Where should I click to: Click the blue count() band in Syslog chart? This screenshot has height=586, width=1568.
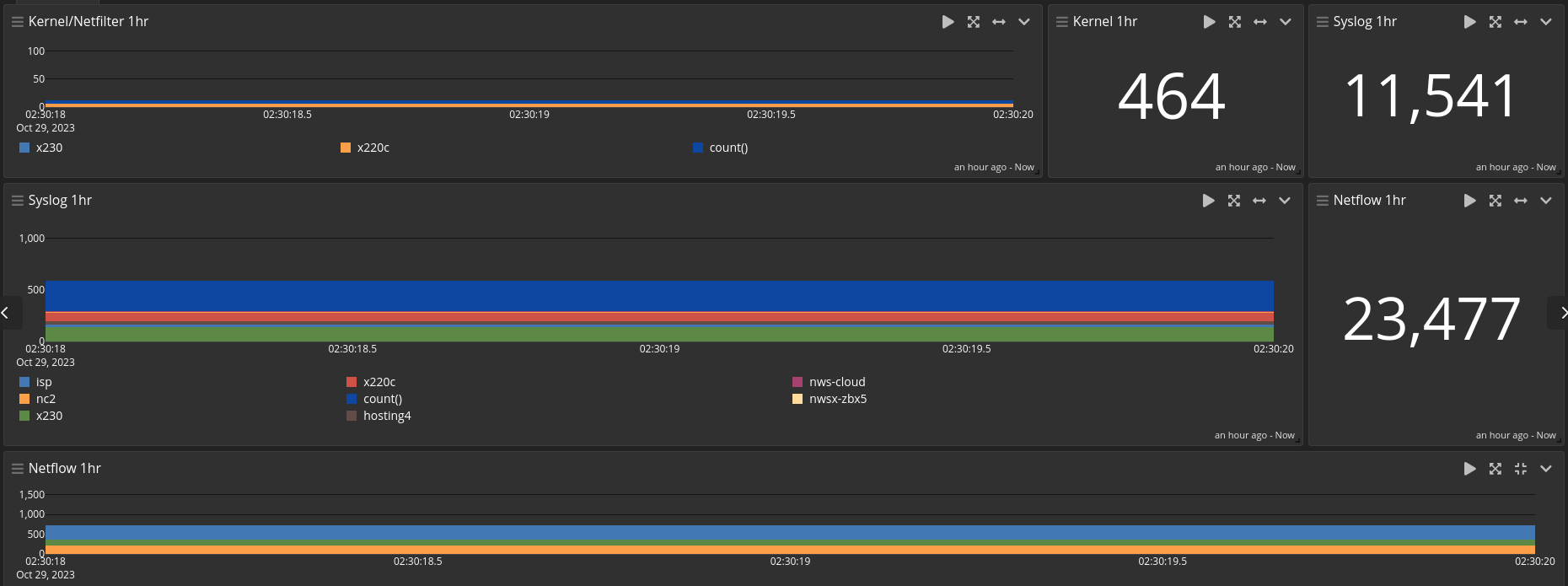(659, 296)
